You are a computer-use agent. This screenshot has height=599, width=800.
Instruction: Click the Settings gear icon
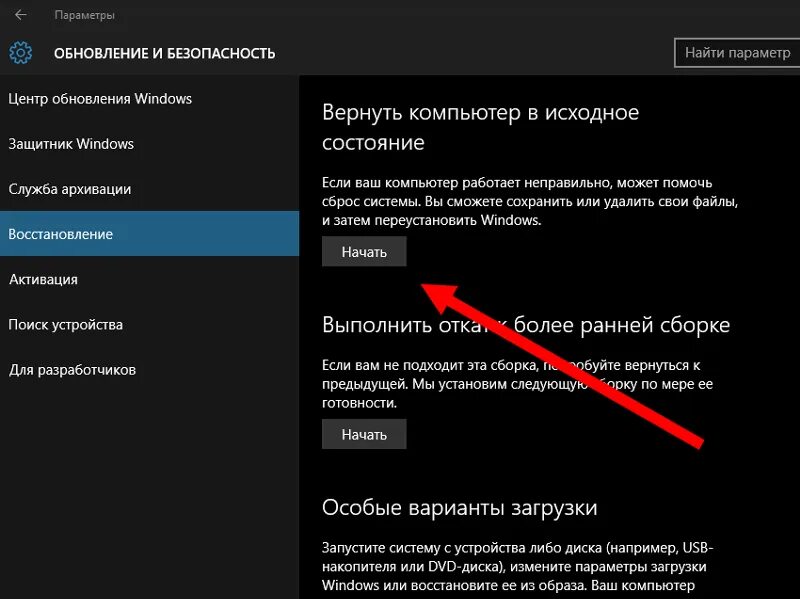coord(22,53)
